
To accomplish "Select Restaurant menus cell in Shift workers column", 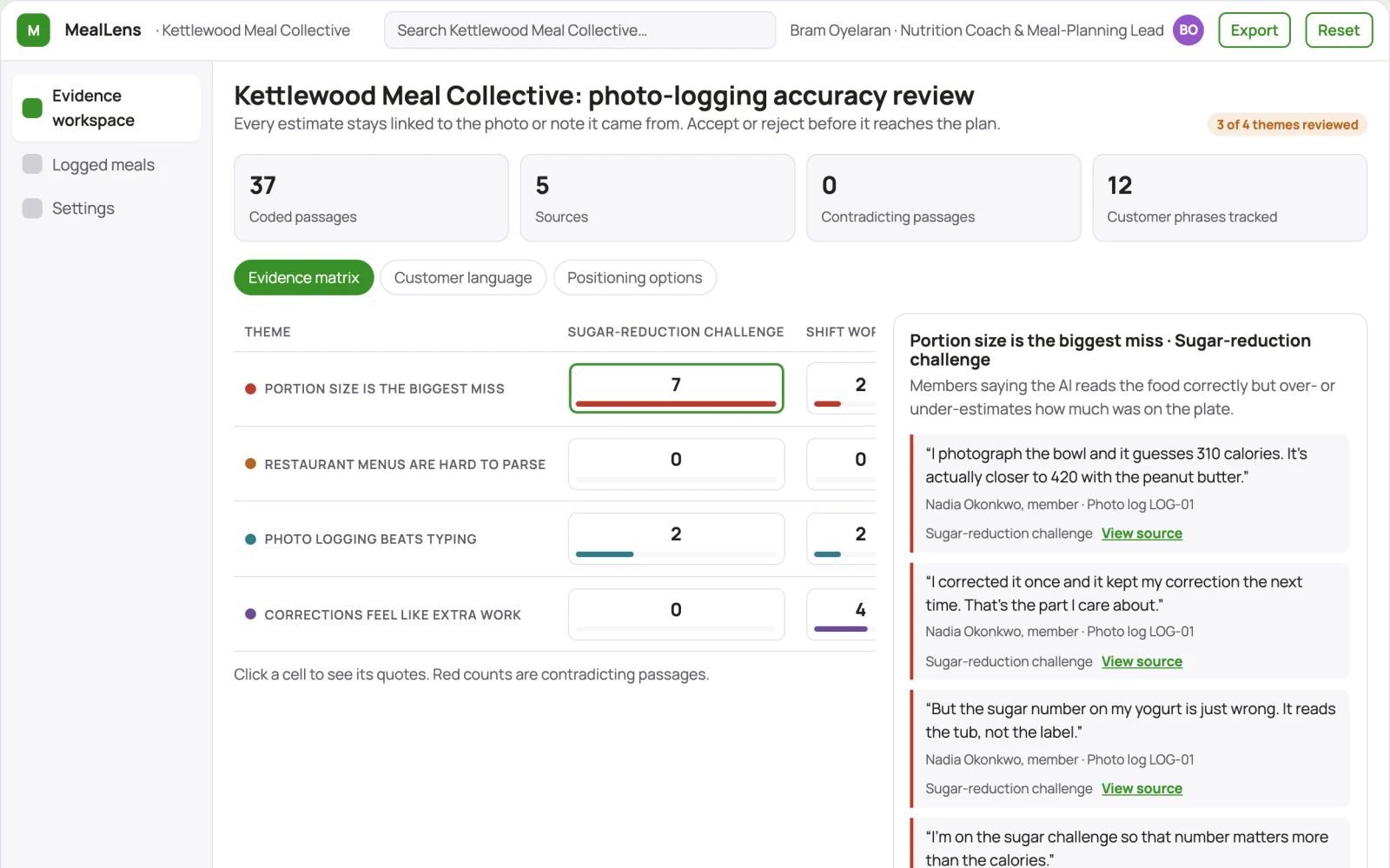I will (841, 464).
